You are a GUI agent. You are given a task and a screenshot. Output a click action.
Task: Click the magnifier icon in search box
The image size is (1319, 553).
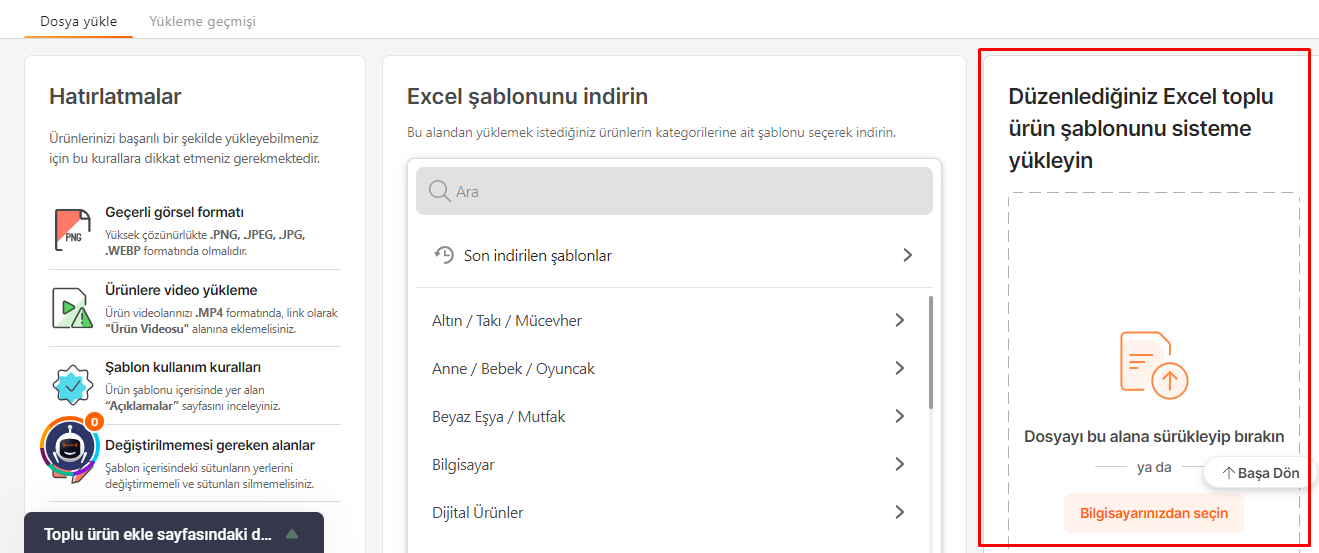[439, 191]
